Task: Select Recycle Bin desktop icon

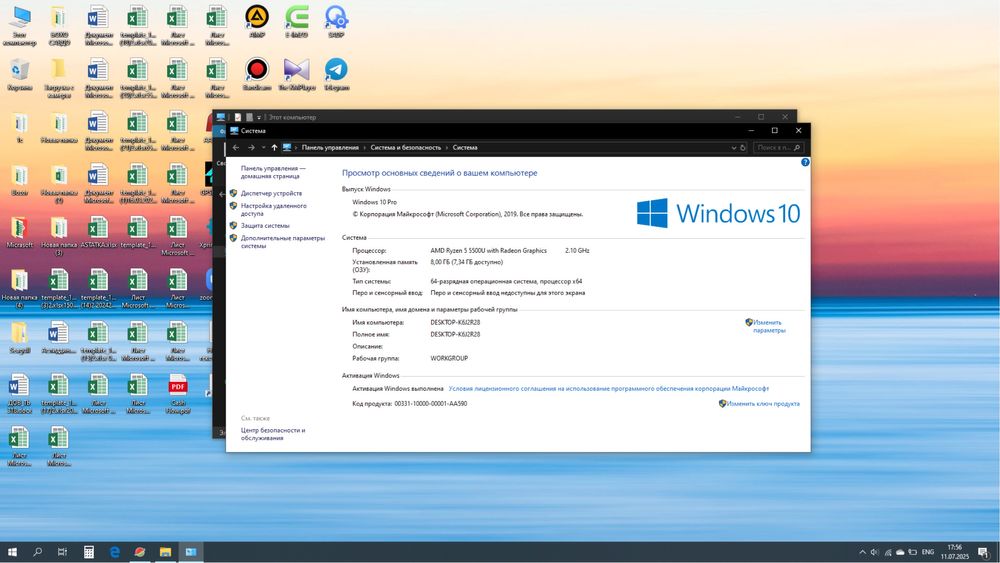Action: [x=20, y=75]
